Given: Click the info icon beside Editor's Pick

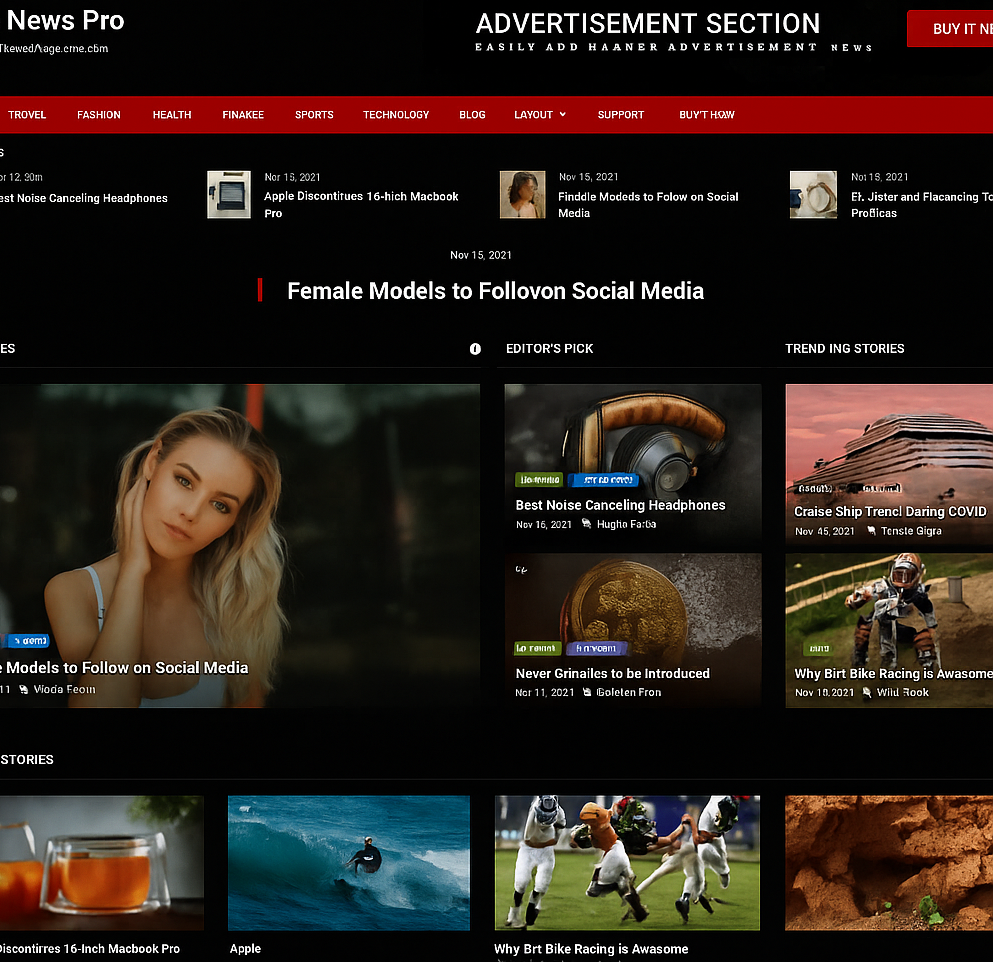Looking at the screenshot, I should pos(475,349).
